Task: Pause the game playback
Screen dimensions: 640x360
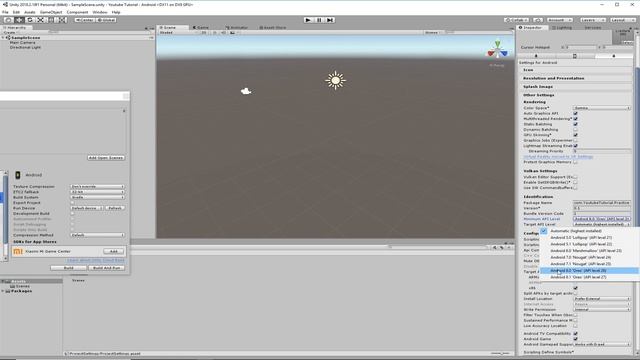Action: (x=319, y=20)
